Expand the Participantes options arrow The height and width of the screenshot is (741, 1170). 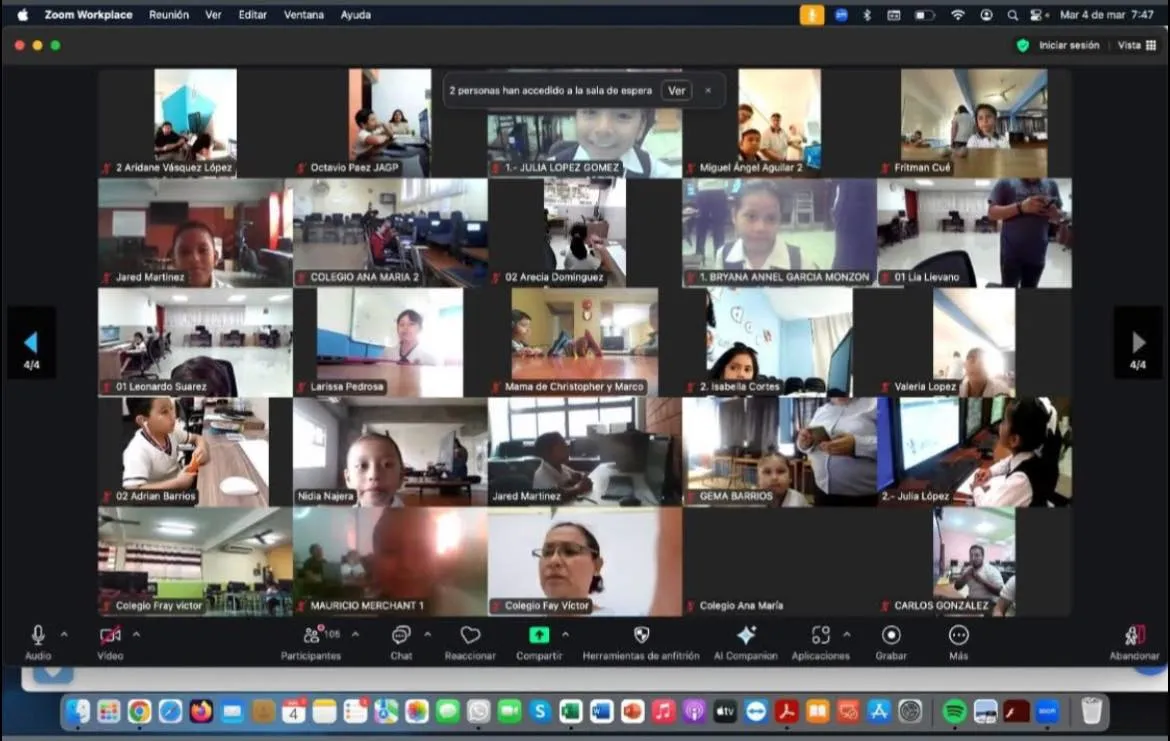click(x=355, y=634)
